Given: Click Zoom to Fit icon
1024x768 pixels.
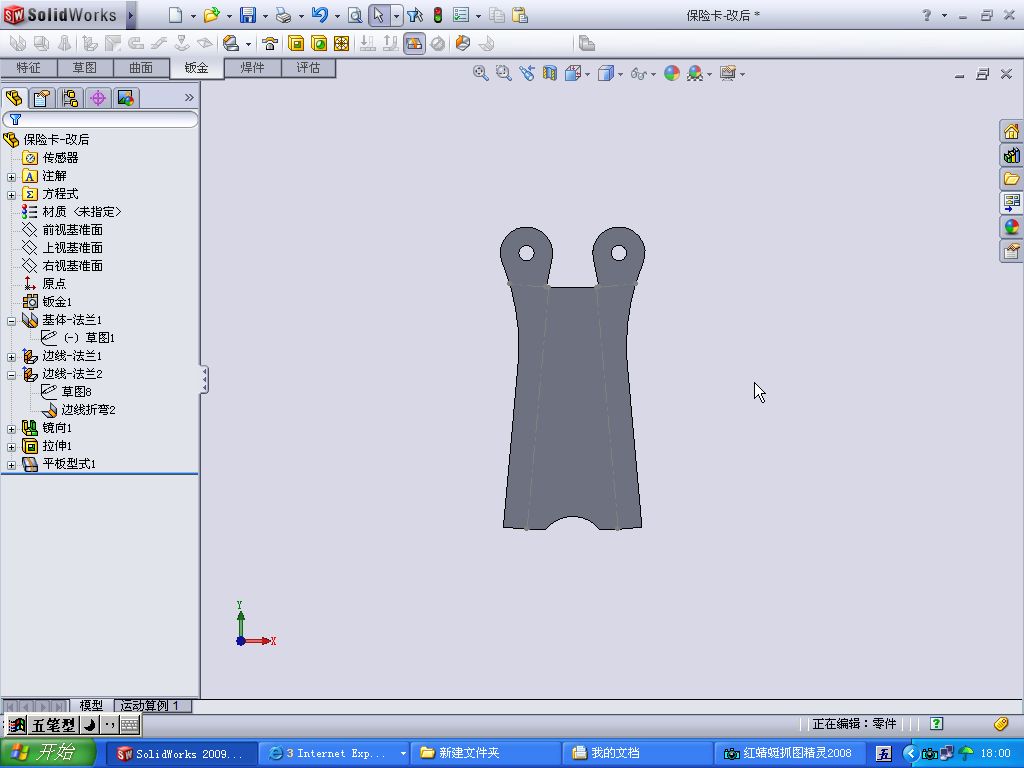Looking at the screenshot, I should (481, 73).
